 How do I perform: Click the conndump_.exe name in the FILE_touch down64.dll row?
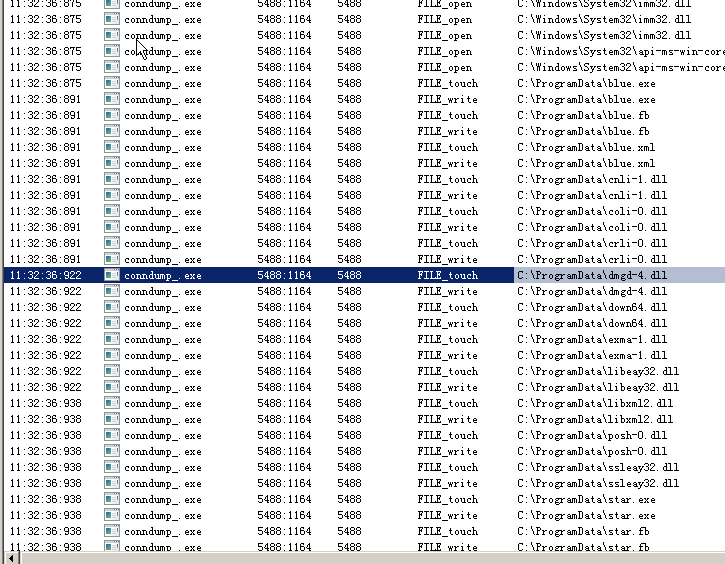click(163, 307)
